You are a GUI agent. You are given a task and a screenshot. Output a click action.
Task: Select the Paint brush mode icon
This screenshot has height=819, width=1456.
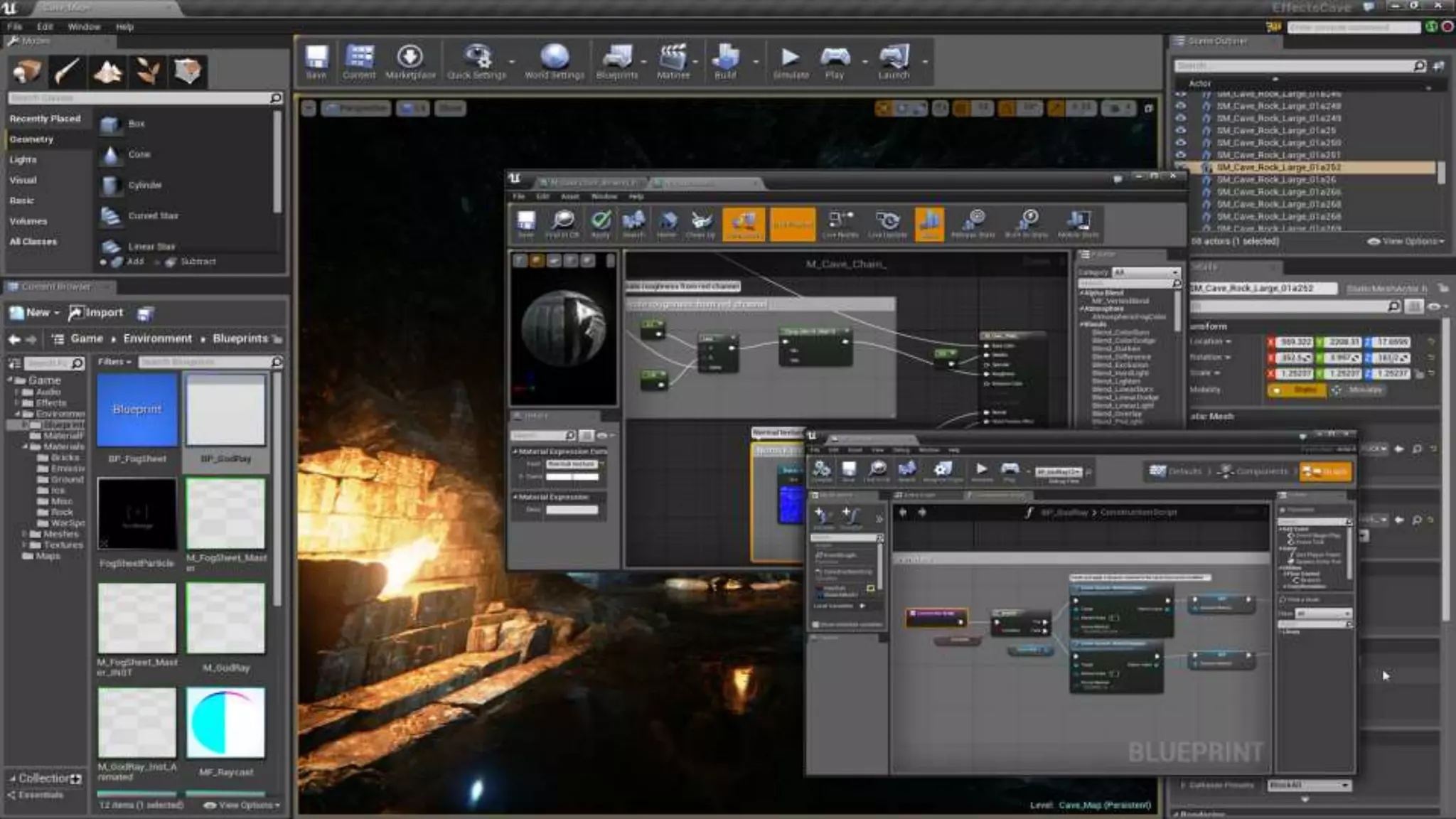(67, 71)
